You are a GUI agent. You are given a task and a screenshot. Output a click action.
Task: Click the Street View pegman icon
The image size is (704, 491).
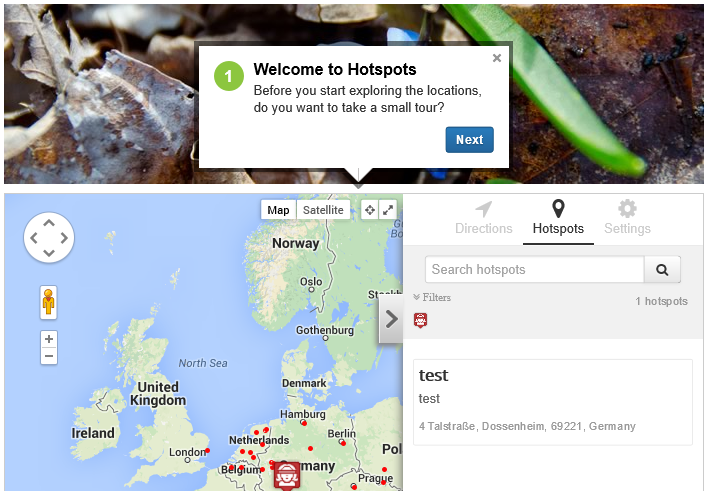(48, 302)
